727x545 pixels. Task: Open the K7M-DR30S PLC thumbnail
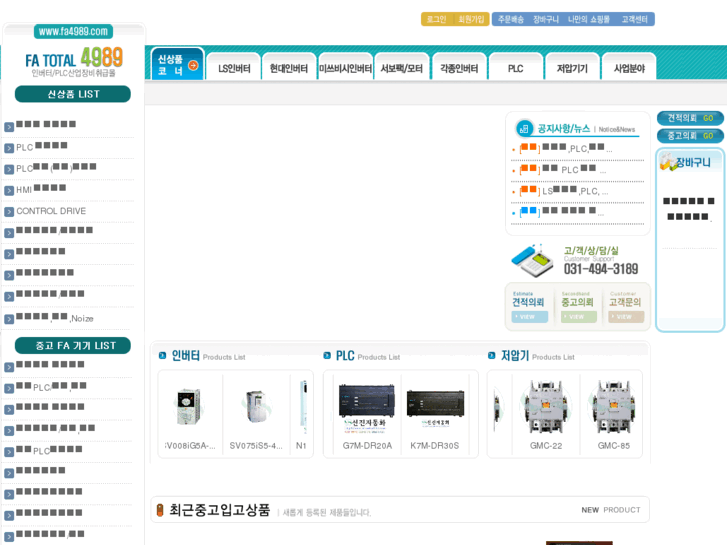435,407
